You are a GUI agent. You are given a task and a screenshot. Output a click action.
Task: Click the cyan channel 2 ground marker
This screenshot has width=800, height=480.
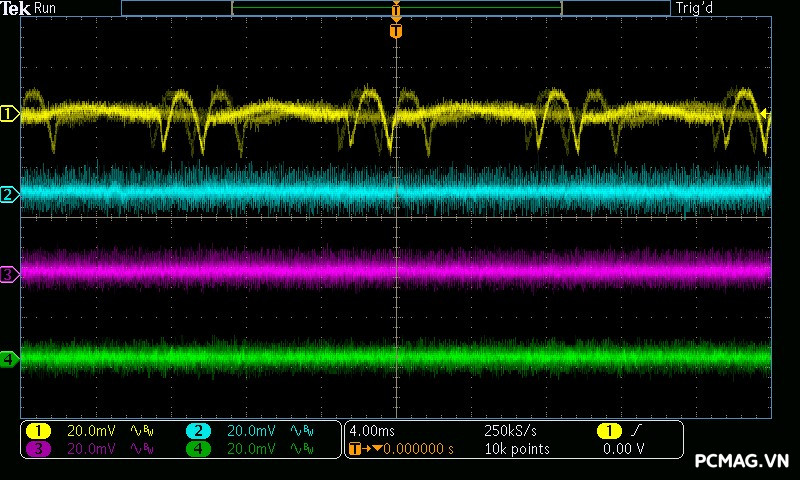point(9,194)
